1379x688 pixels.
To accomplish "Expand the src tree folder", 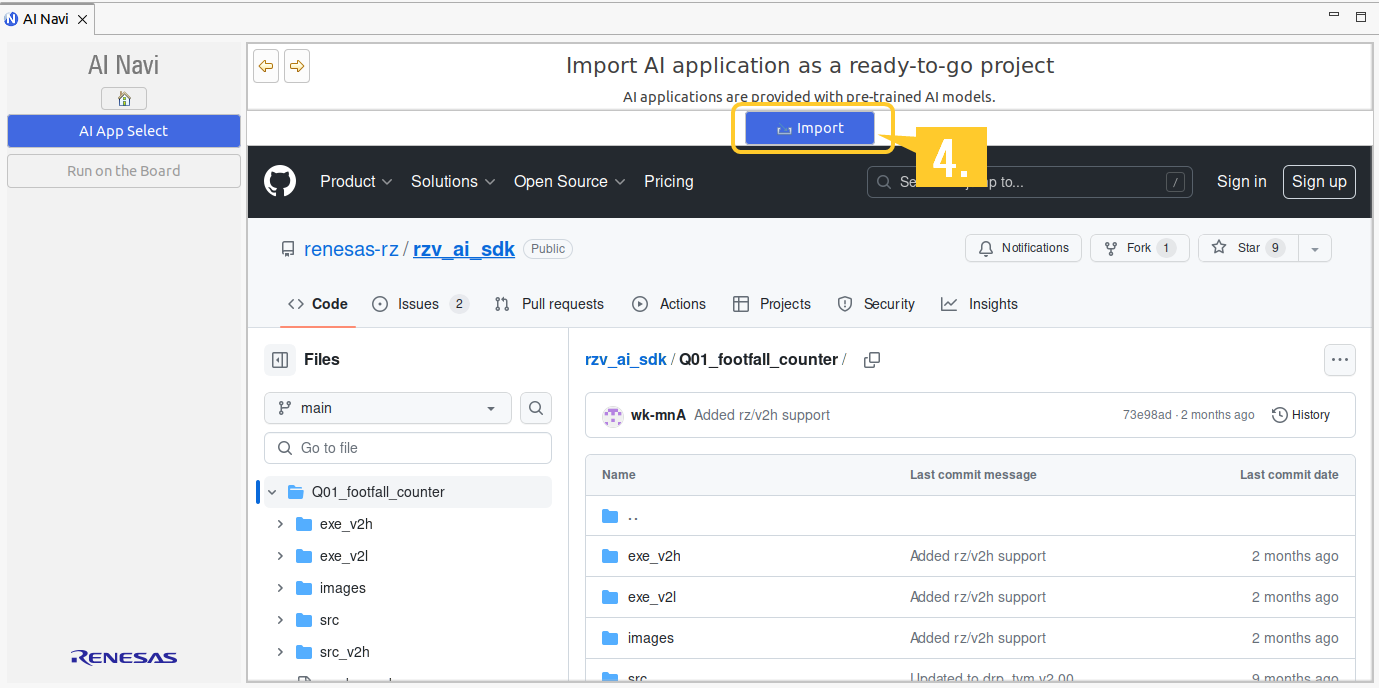I will (280, 620).
